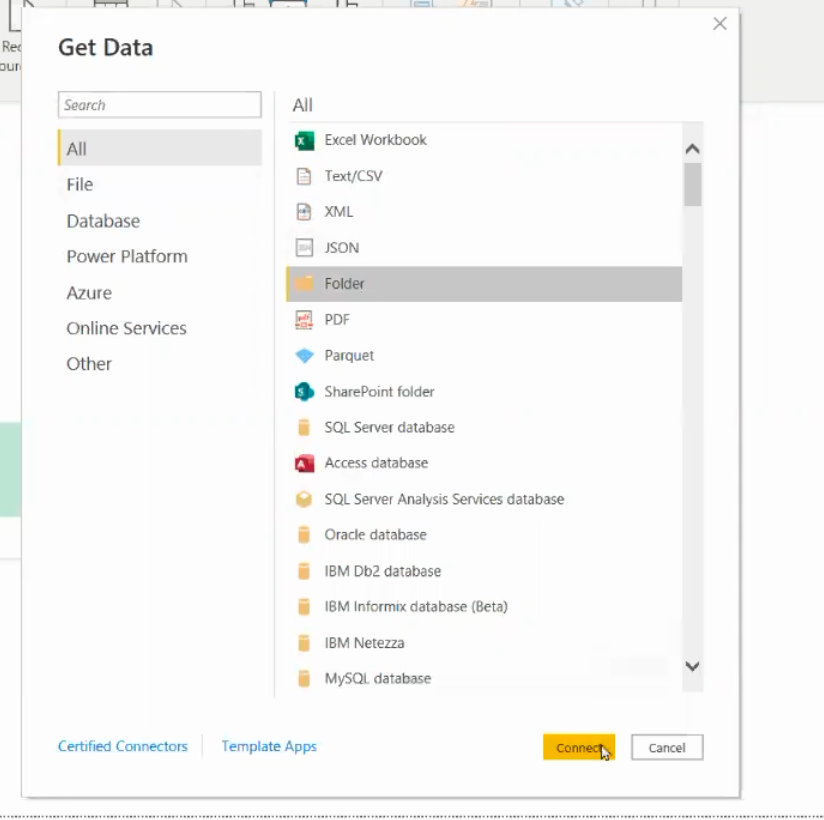The height and width of the screenshot is (820, 824).
Task: Open the Template Apps link
Action: coord(269,746)
